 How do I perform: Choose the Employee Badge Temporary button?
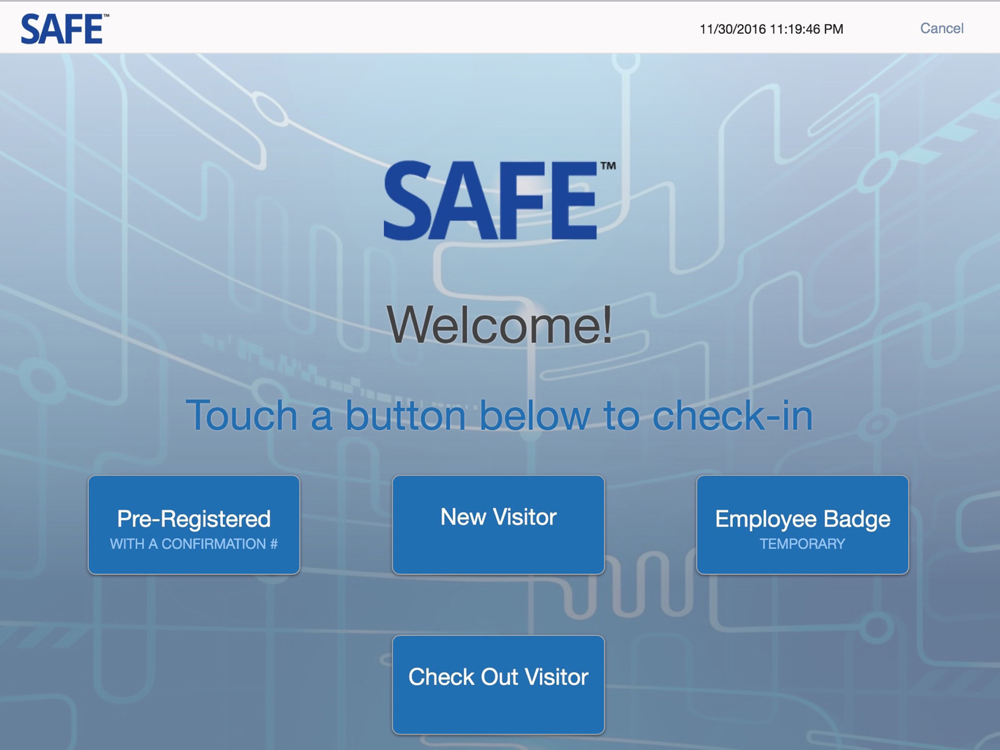tap(802, 525)
